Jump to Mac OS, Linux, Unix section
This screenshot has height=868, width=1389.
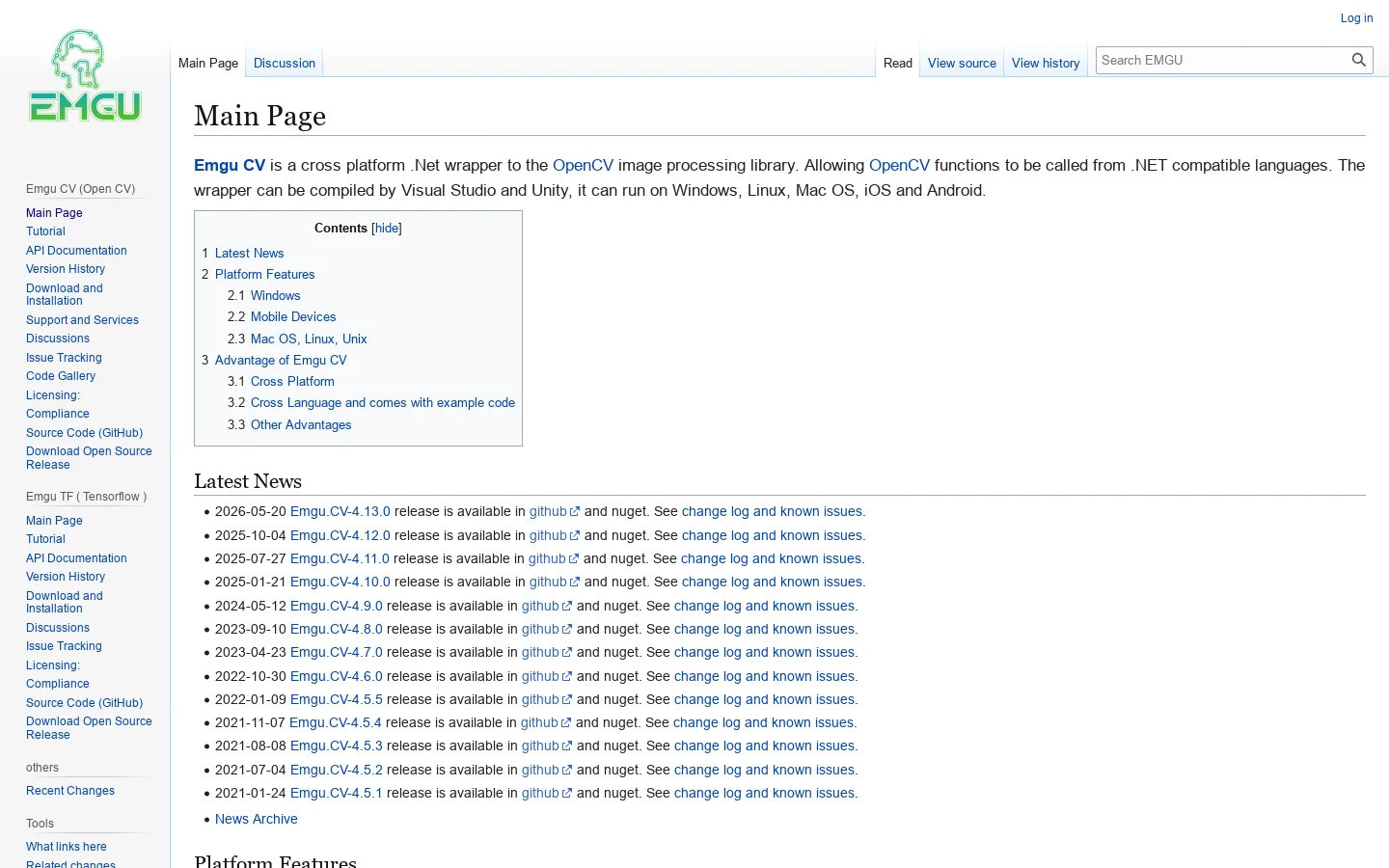click(297, 339)
